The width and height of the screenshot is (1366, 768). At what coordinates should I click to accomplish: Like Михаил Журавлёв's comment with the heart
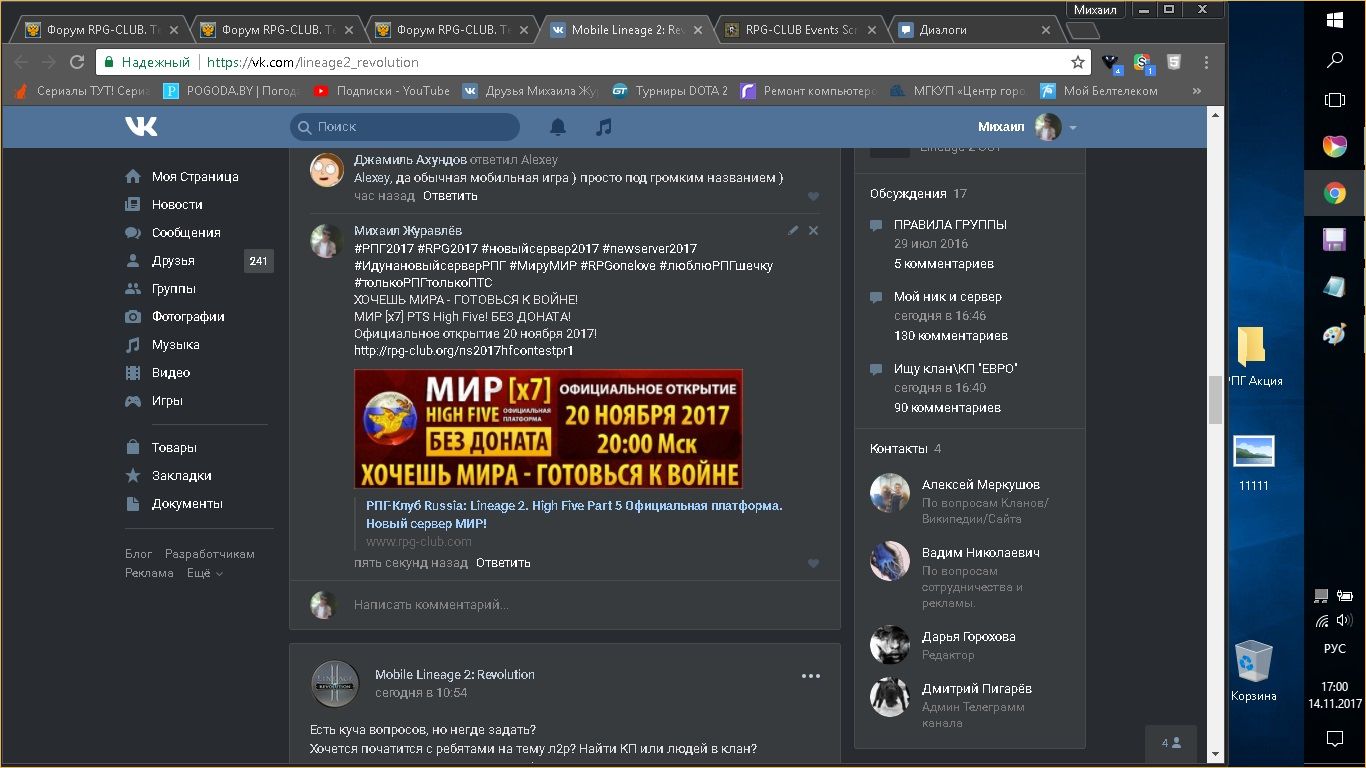pyautogui.click(x=813, y=563)
